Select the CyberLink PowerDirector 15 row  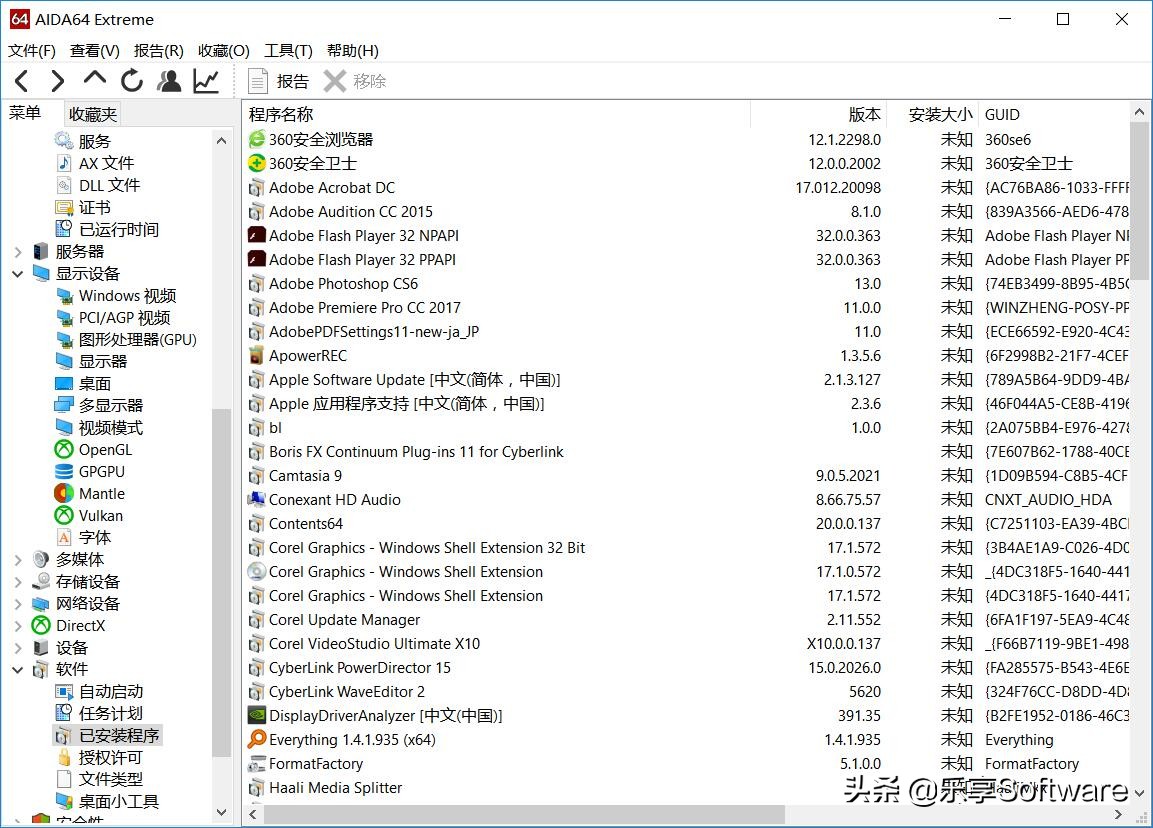(687, 668)
